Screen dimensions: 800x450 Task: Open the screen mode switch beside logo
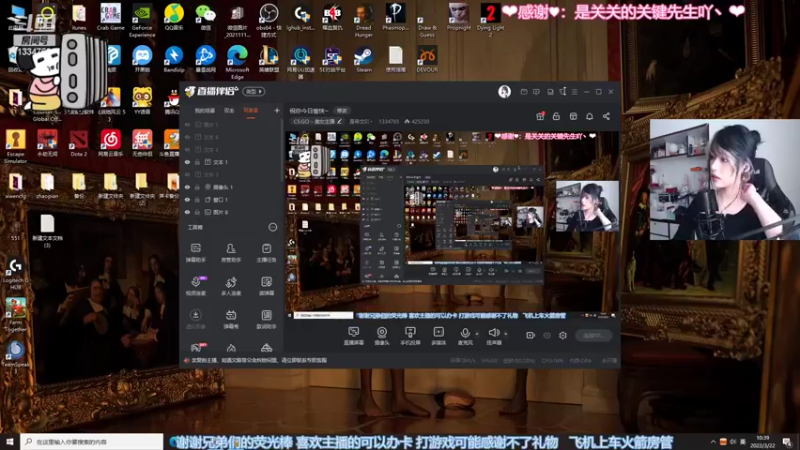254,91
